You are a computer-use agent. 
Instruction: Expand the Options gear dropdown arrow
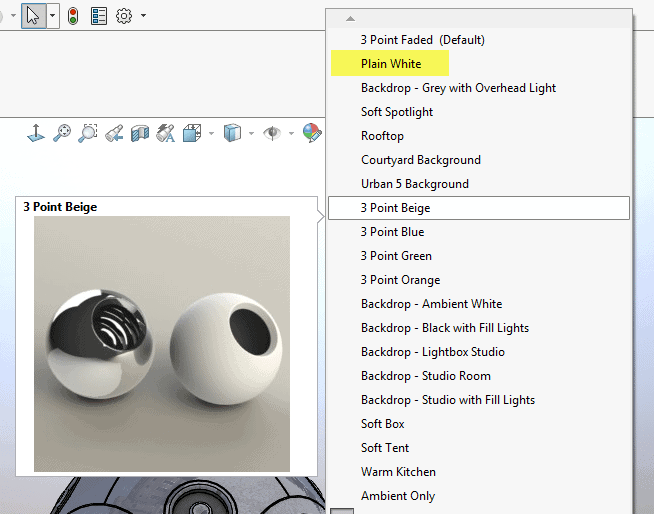[144, 16]
